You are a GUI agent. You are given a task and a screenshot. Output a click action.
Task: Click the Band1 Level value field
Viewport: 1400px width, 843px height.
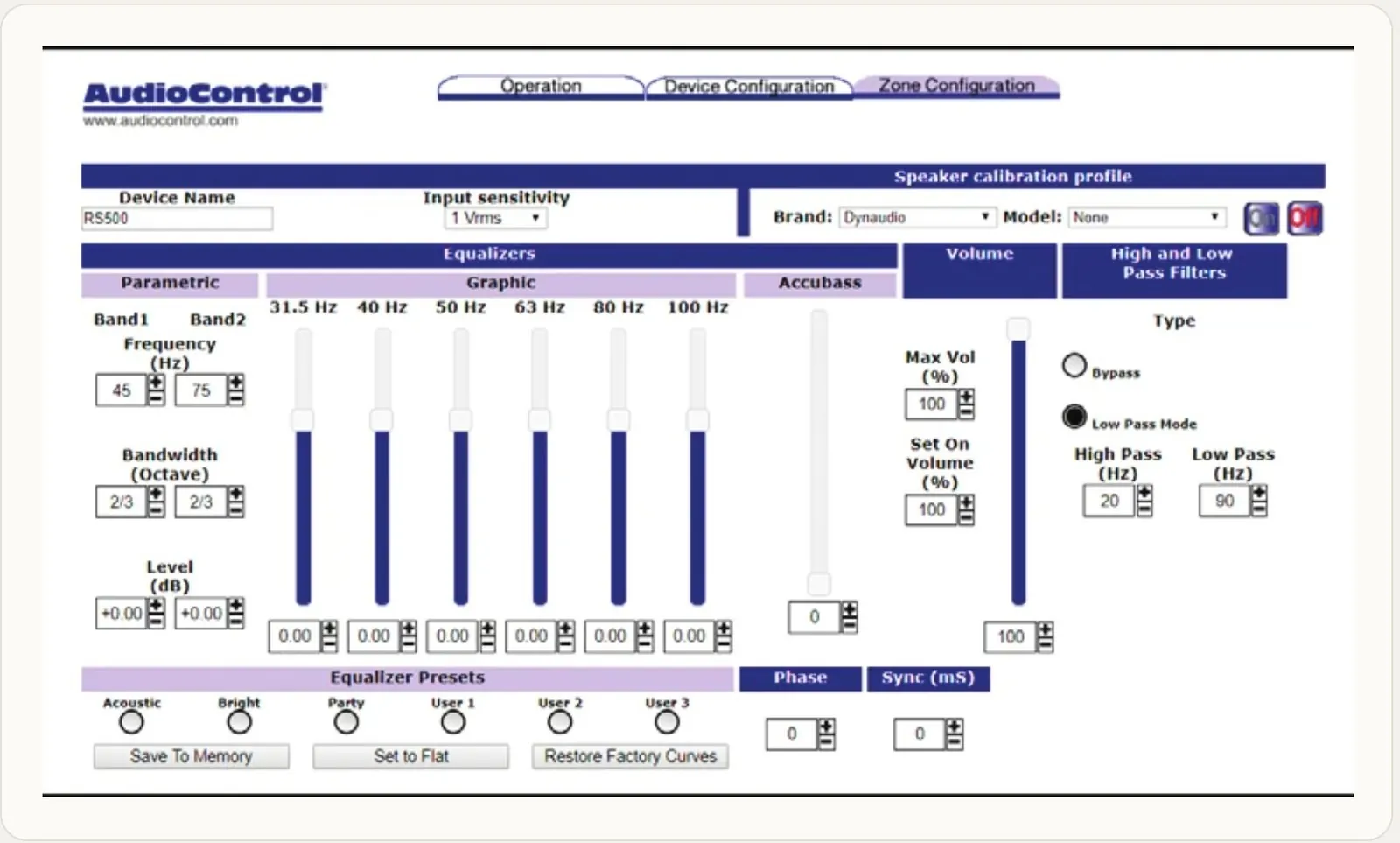[121, 614]
